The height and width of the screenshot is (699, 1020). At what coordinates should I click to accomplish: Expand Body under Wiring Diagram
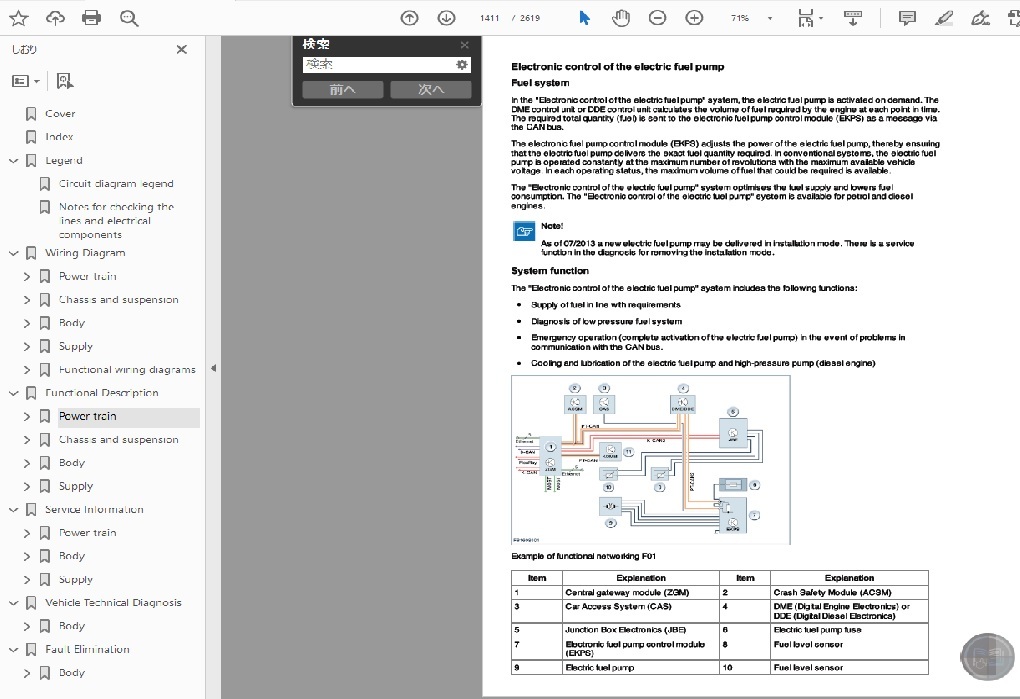(27, 323)
